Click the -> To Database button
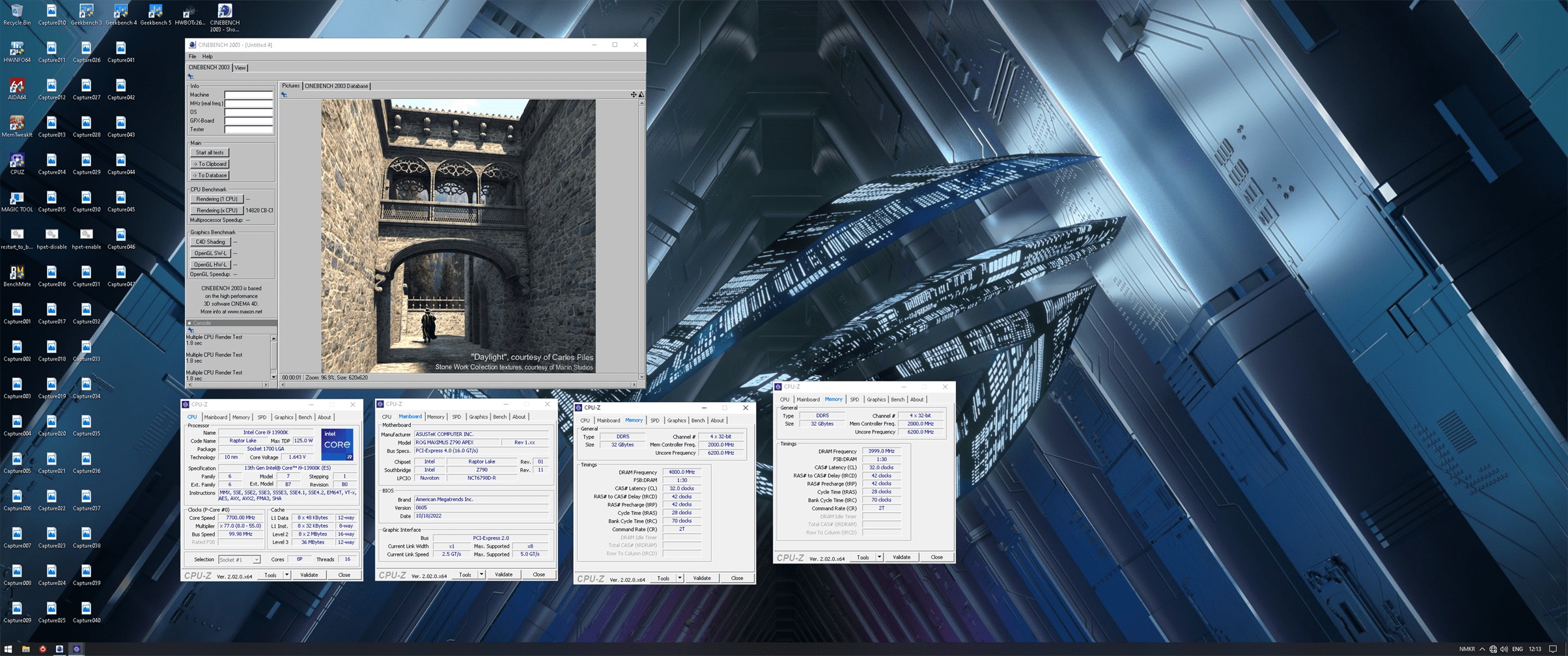The height and width of the screenshot is (656, 1568). pos(210,176)
